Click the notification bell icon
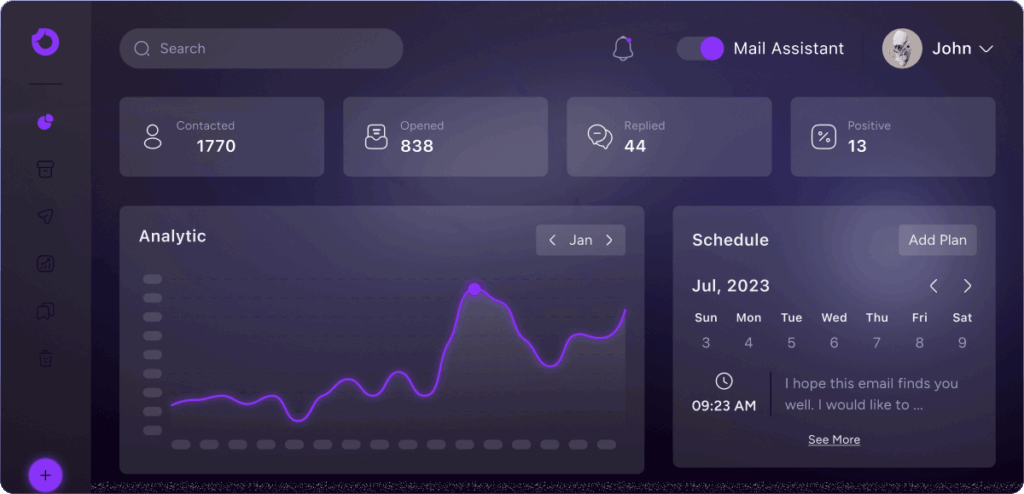The height and width of the screenshot is (494, 1024). tap(623, 48)
